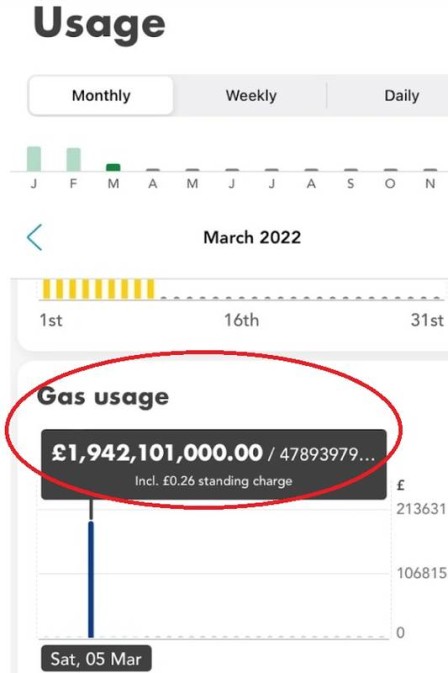This screenshot has height=673, width=448.
Task: Tap the Sat, 05 Mar date label
Action: [96, 658]
